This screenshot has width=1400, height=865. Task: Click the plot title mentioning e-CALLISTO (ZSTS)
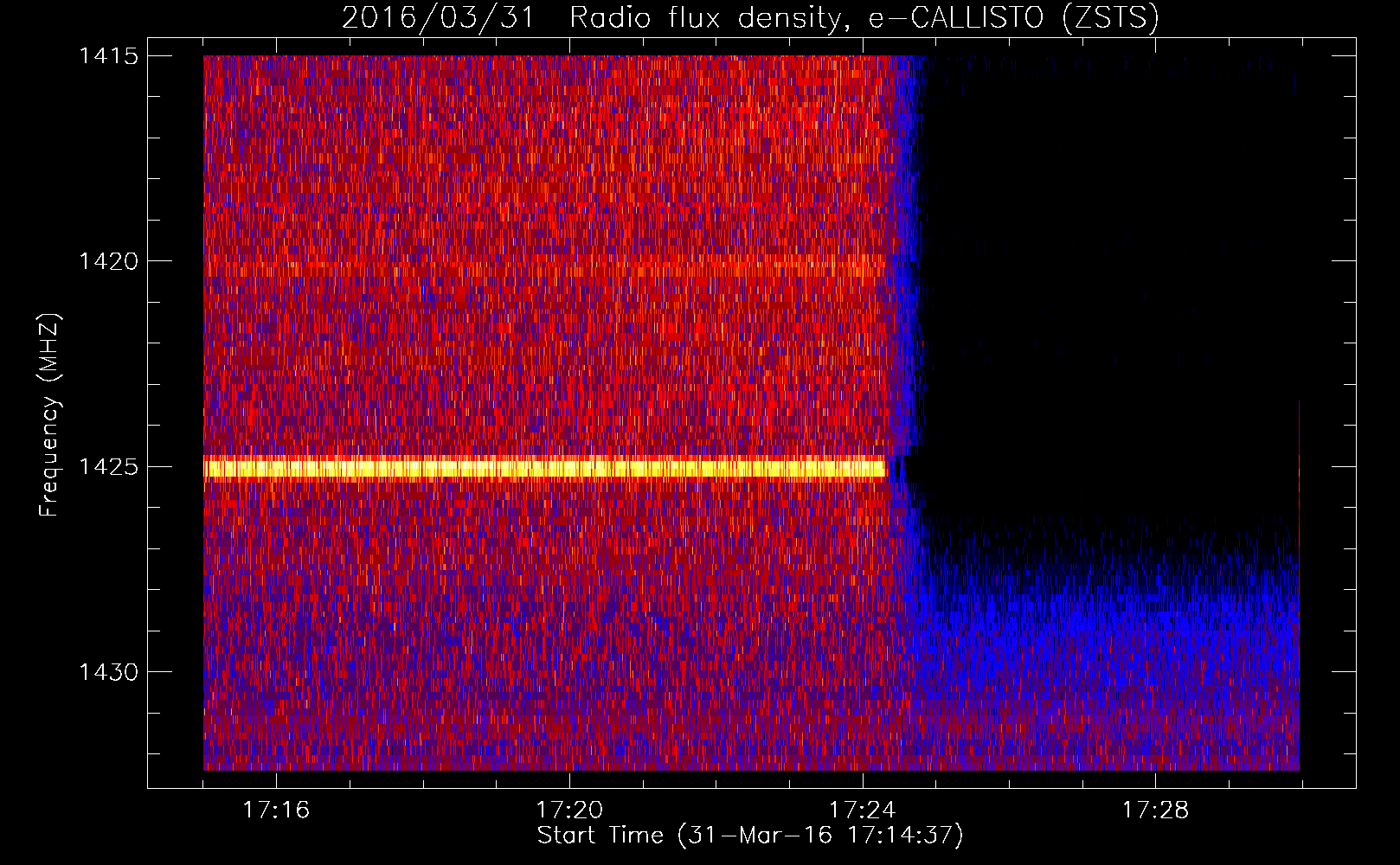[x=750, y=18]
